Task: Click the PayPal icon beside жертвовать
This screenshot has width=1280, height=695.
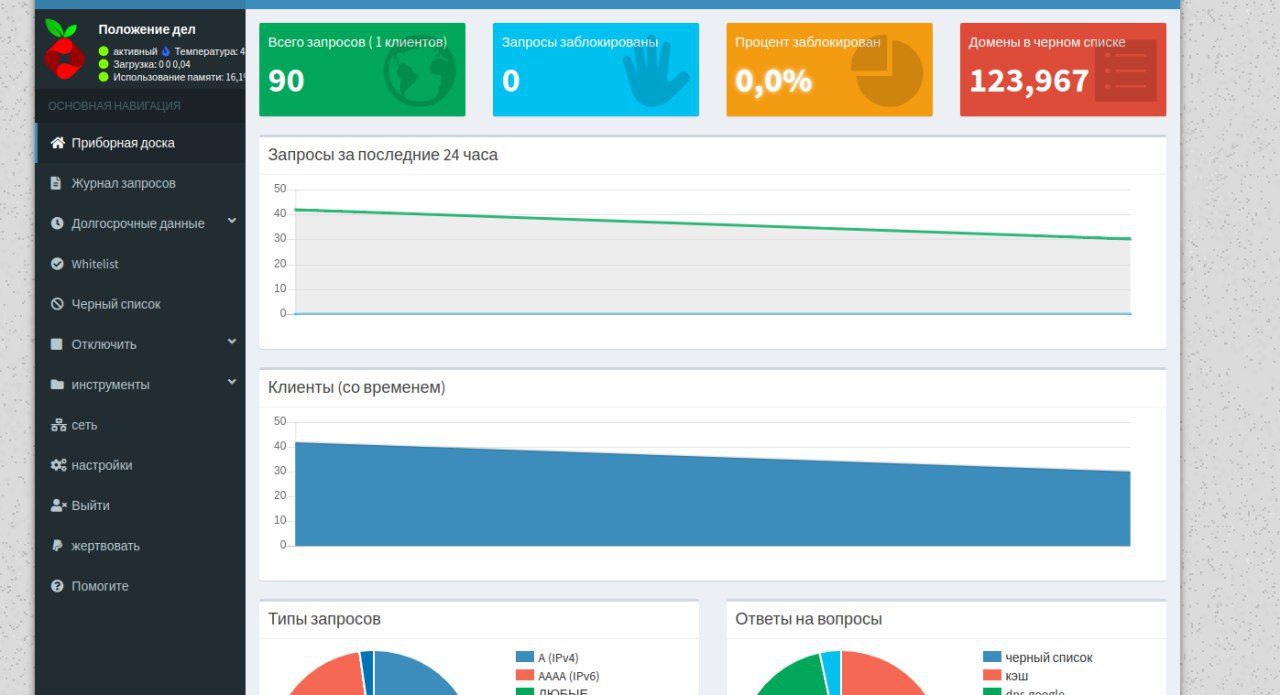Action: [57, 546]
